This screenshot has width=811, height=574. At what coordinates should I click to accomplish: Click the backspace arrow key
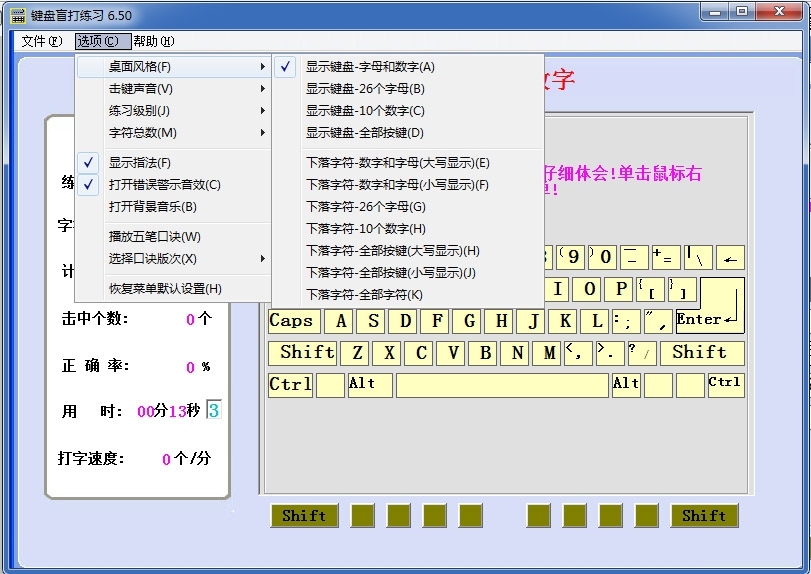(730, 258)
